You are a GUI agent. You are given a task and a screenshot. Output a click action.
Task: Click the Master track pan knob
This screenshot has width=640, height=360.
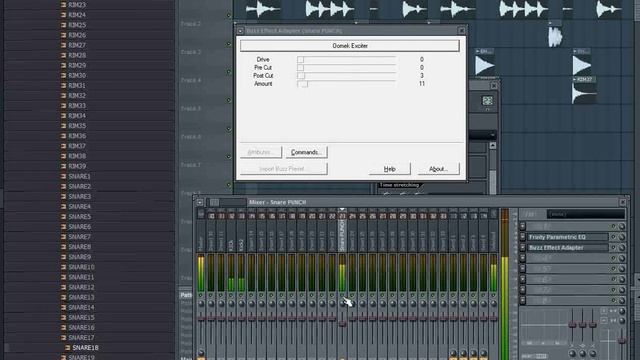click(201, 303)
